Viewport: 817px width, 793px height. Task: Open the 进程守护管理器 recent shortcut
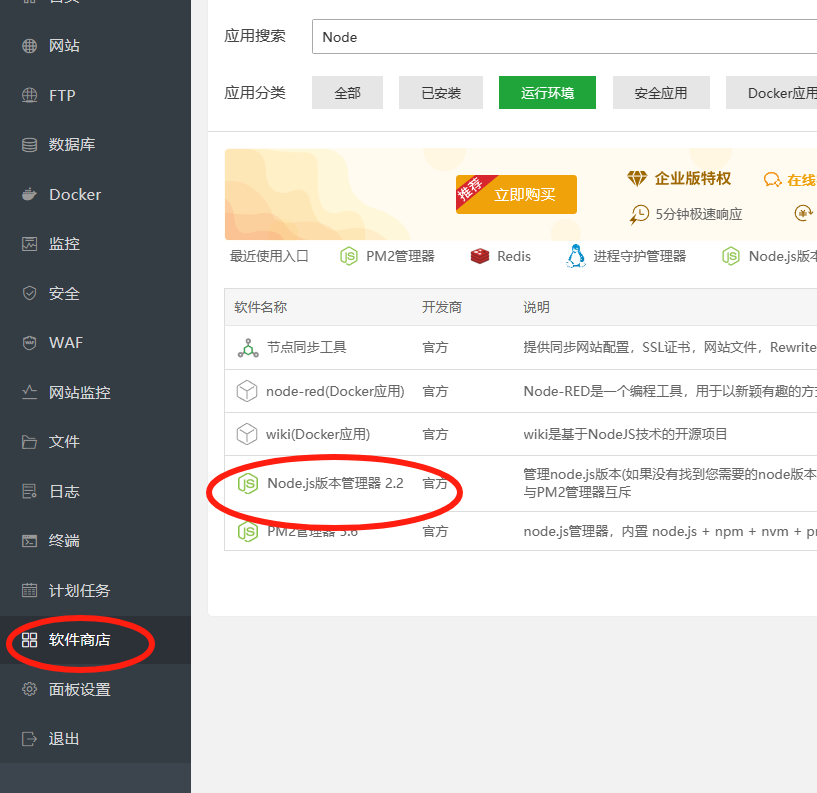click(x=626, y=256)
